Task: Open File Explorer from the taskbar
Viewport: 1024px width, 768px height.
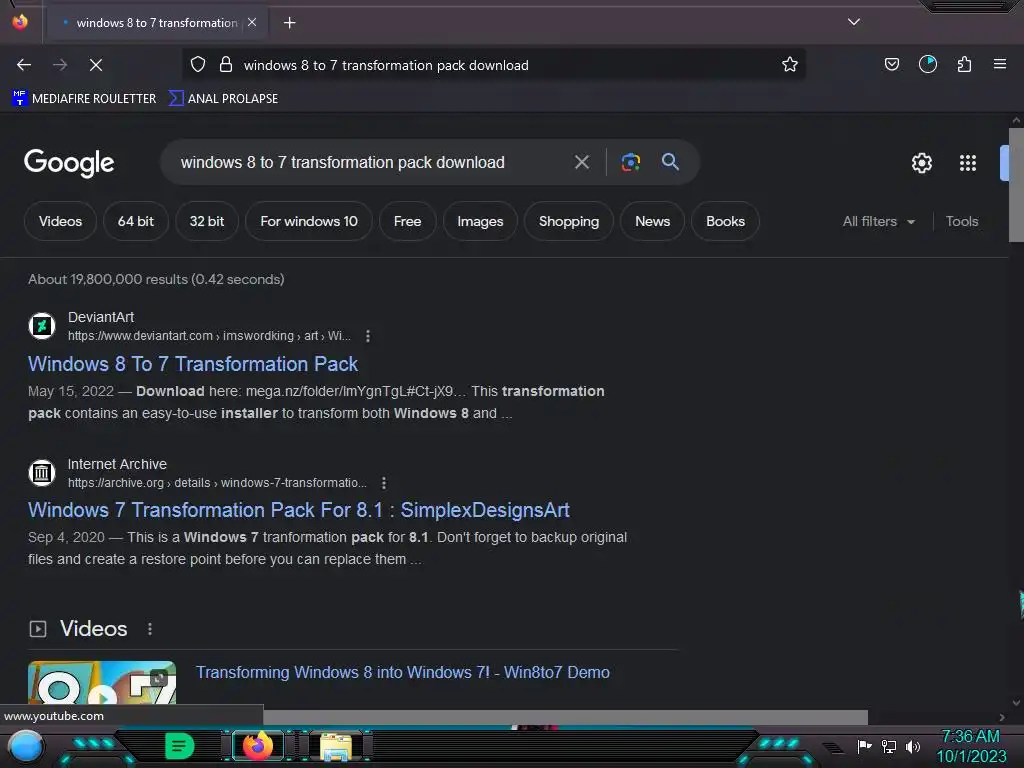Action: [336, 747]
